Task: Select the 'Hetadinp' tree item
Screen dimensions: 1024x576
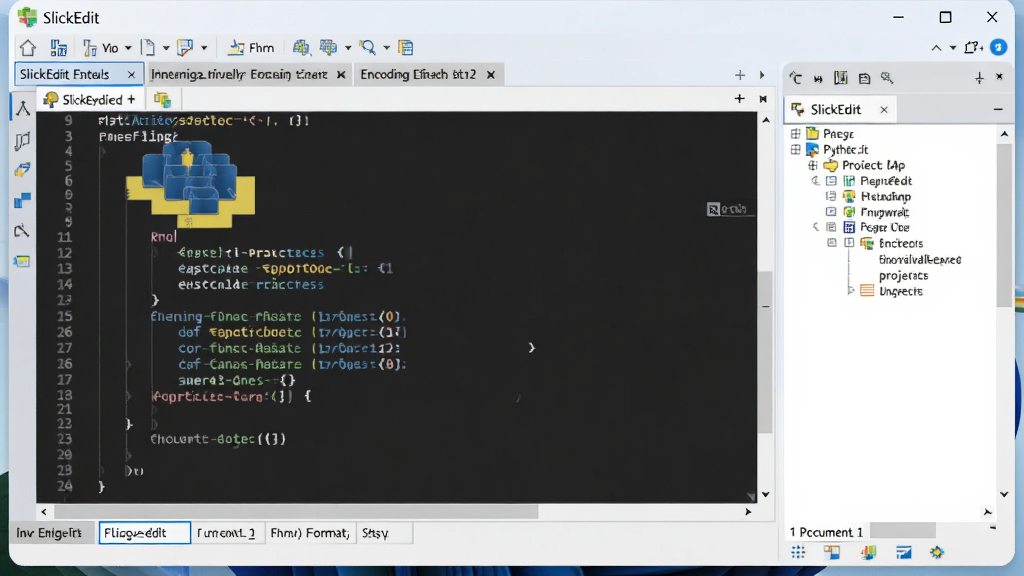Action: 886,197
